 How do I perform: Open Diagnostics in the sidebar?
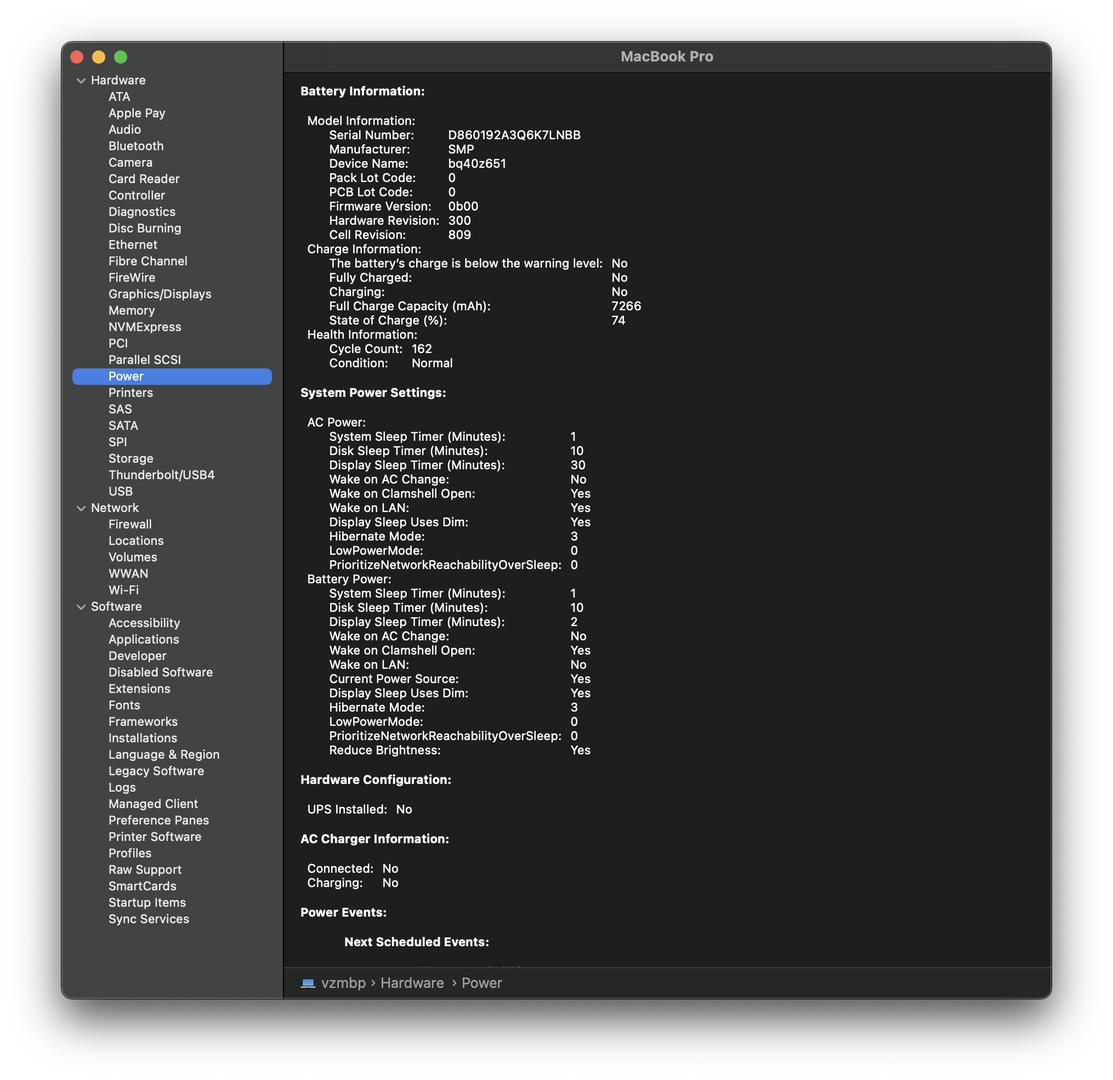(x=142, y=211)
